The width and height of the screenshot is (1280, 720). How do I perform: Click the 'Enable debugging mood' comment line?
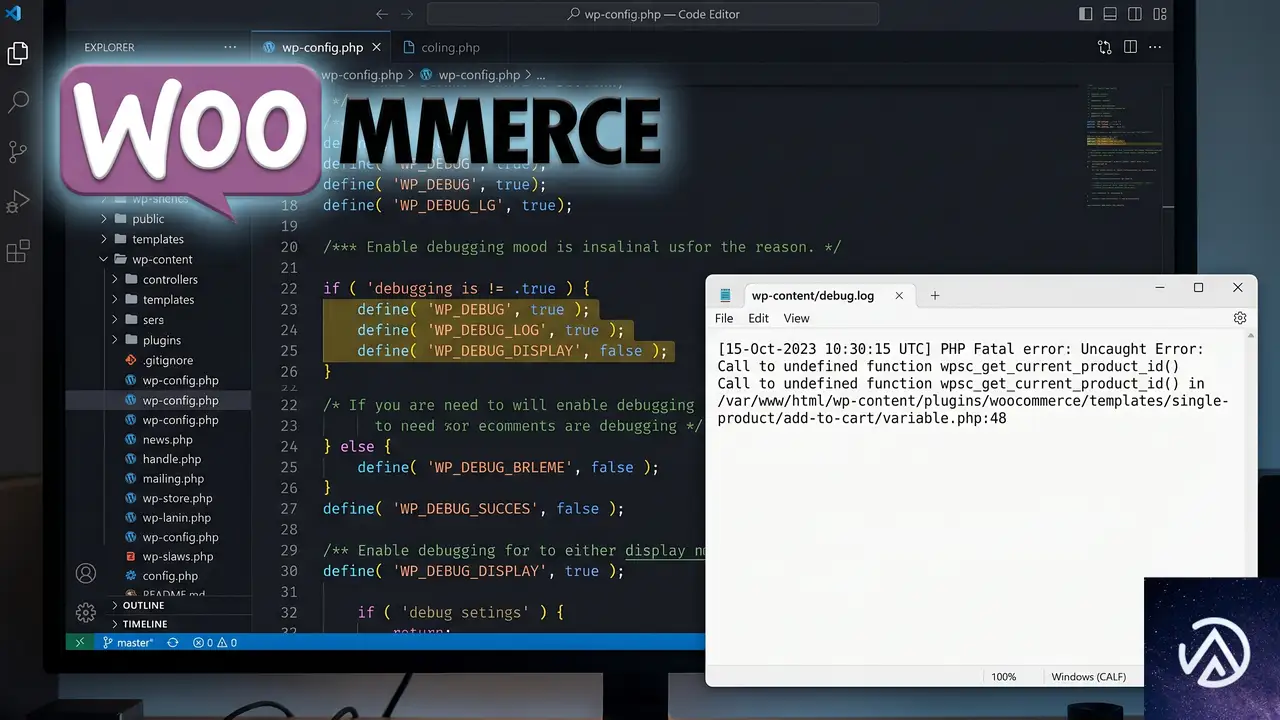pyautogui.click(x=582, y=247)
